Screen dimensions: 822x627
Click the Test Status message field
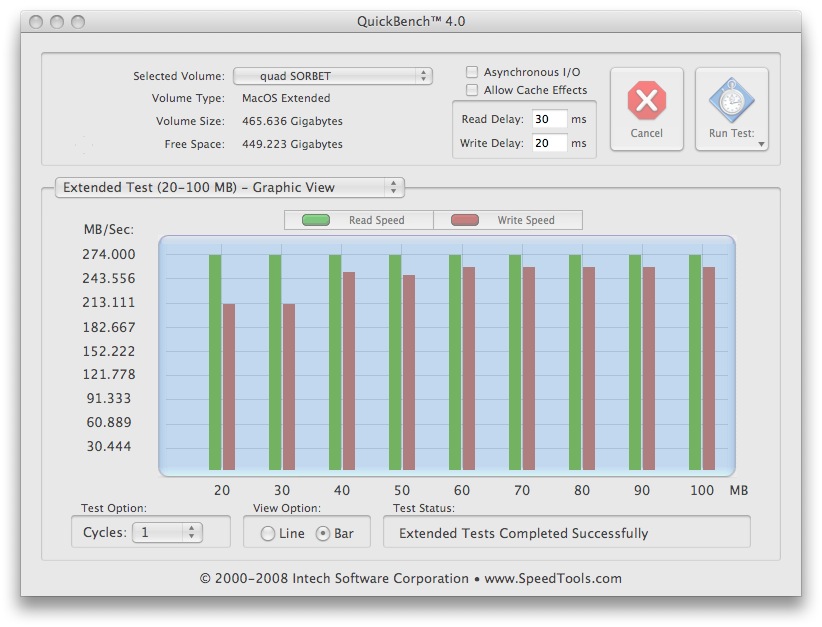pos(566,533)
